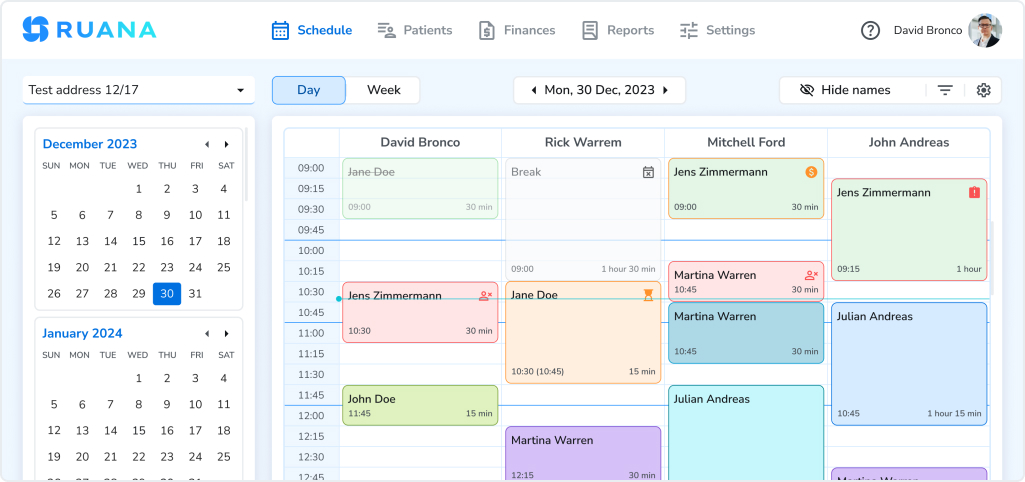This screenshot has width=1025, height=482.
Task: Click the break calendar-cancel icon
Action: (648, 172)
